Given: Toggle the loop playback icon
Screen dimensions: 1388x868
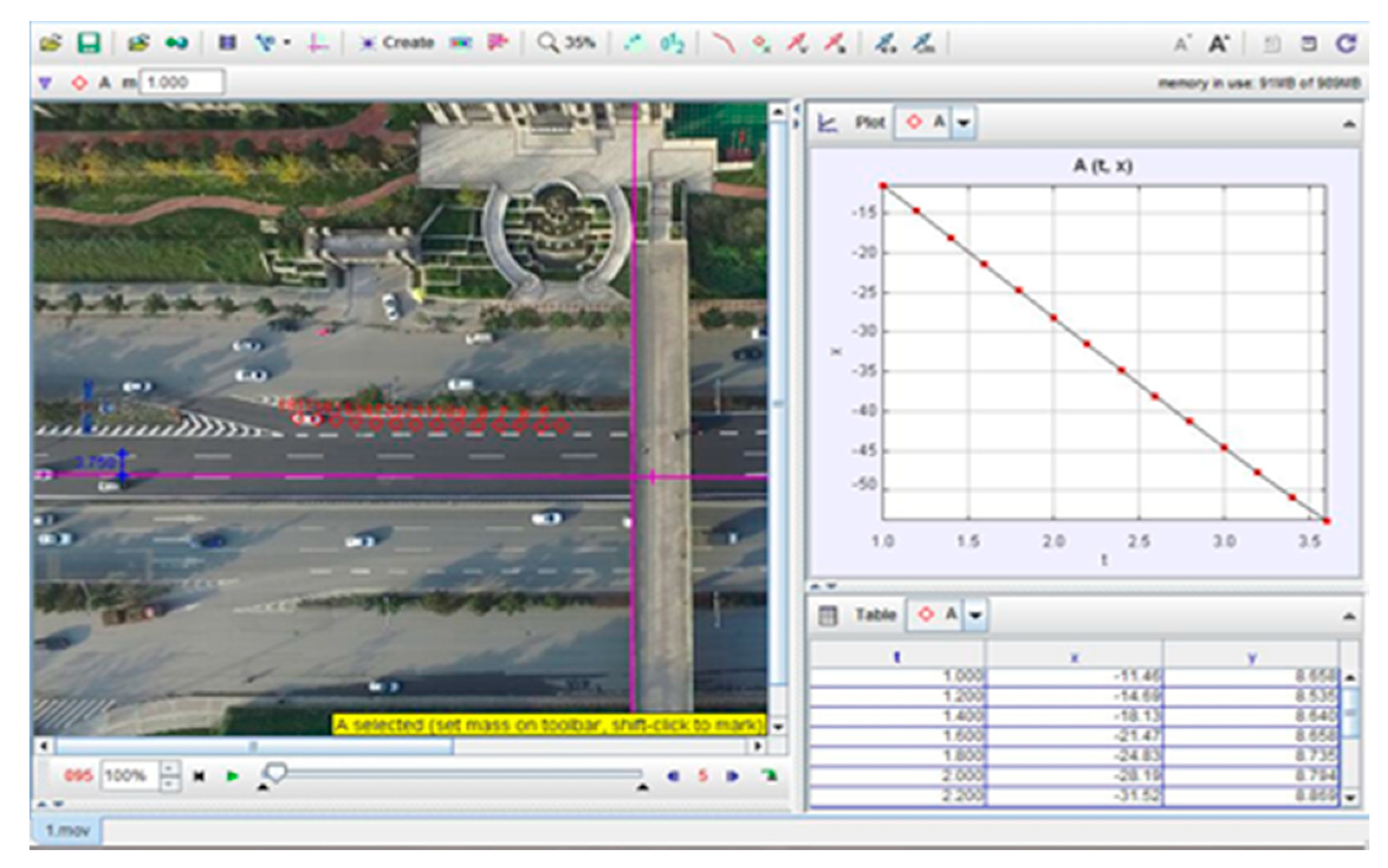Looking at the screenshot, I should tap(768, 776).
